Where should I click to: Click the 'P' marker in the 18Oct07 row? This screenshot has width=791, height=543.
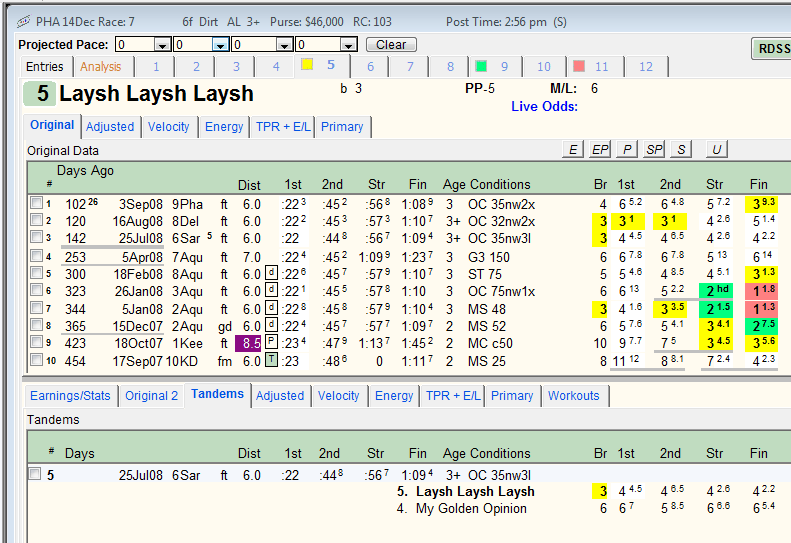[x=271, y=342]
